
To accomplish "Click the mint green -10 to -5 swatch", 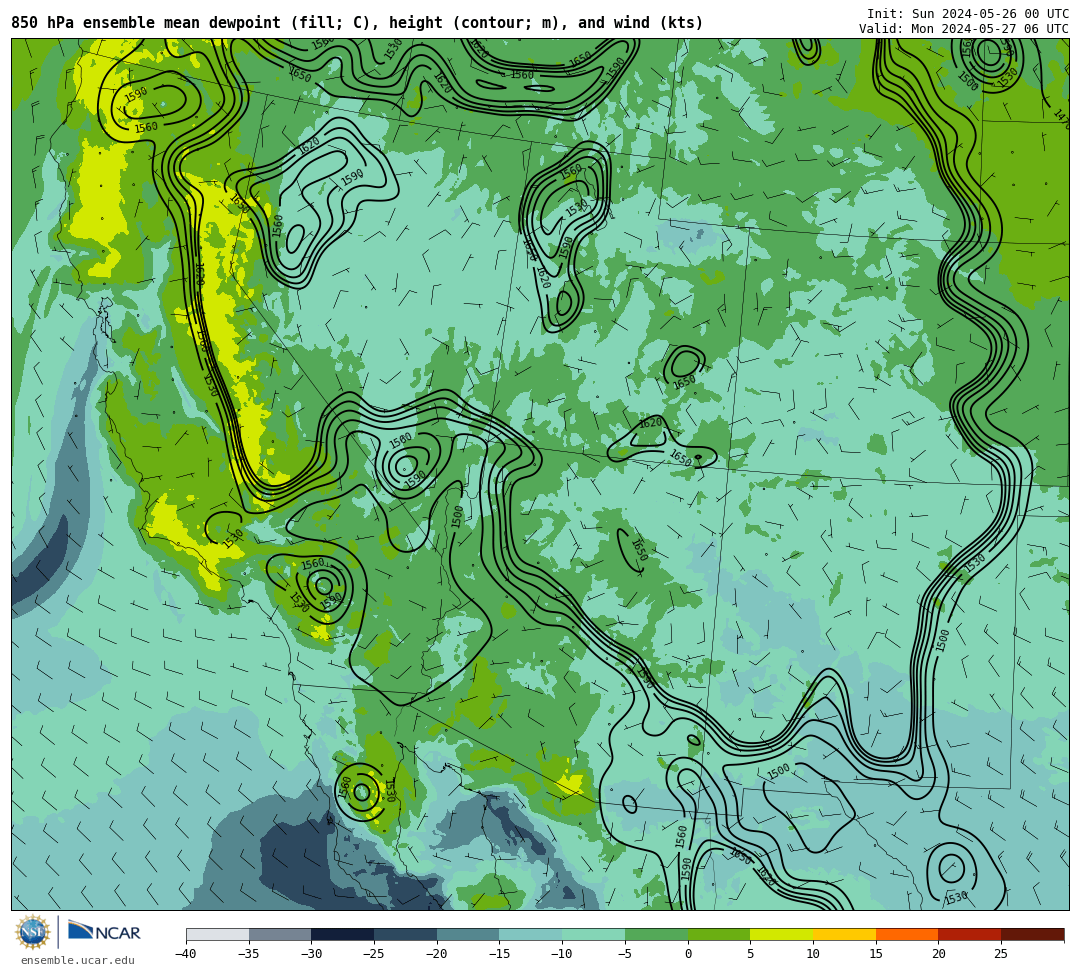I will pos(594,934).
